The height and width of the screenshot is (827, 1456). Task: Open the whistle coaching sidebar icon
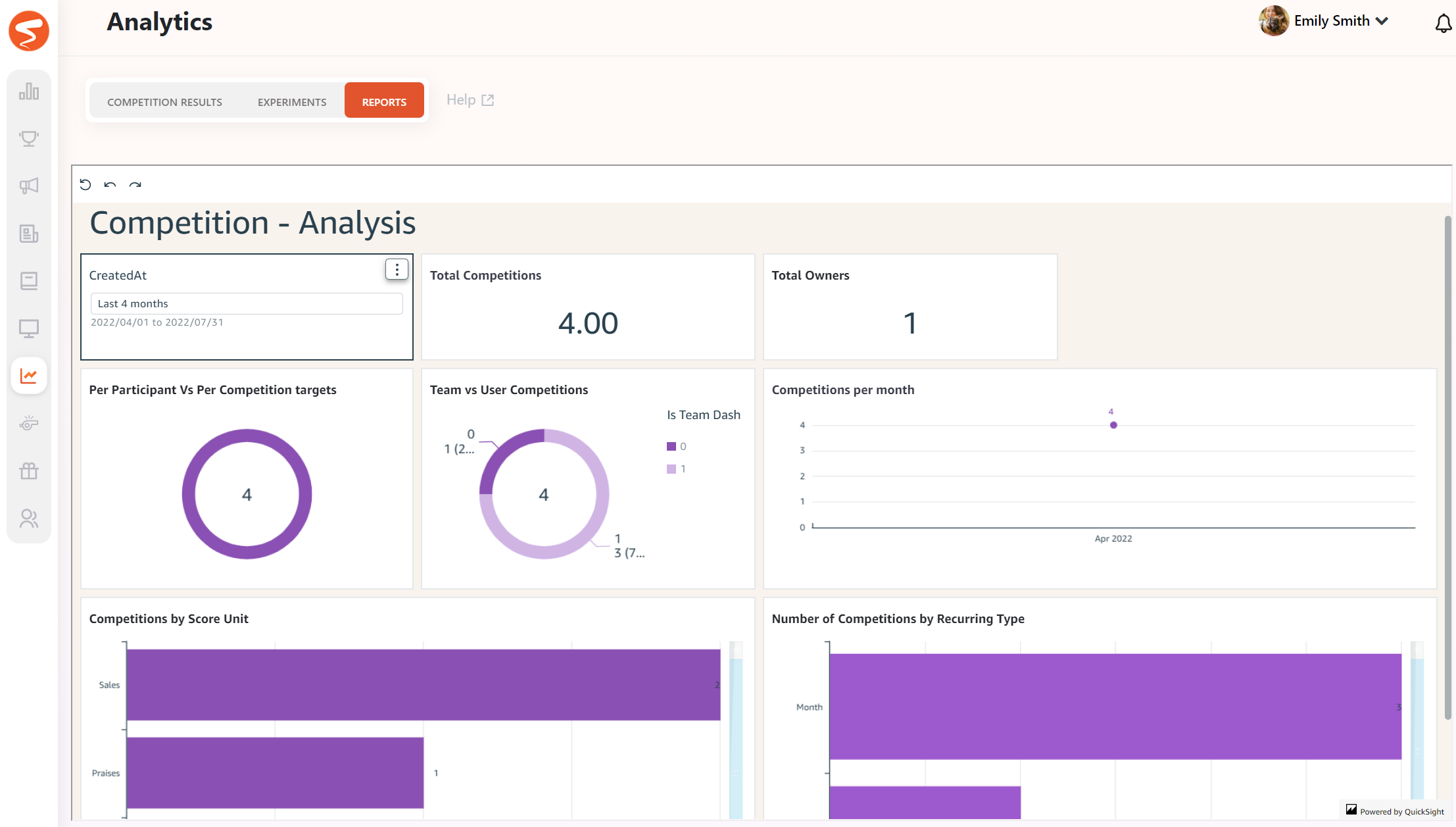point(29,423)
